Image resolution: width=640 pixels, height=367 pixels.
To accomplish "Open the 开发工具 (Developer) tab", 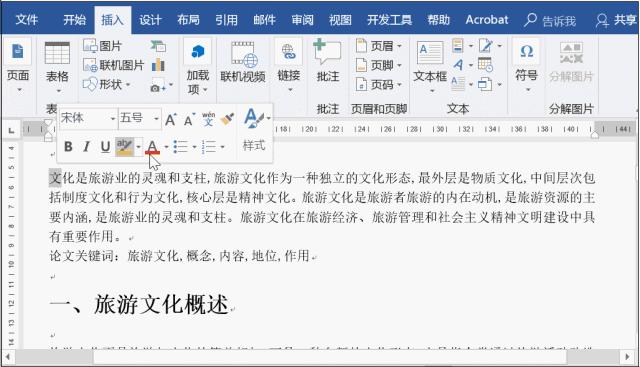I will (x=389, y=20).
